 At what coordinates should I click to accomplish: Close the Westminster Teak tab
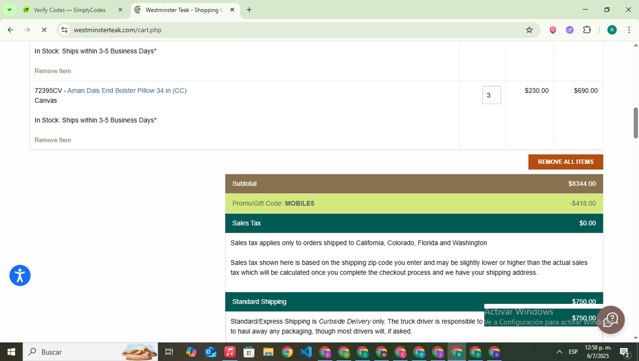click(232, 10)
